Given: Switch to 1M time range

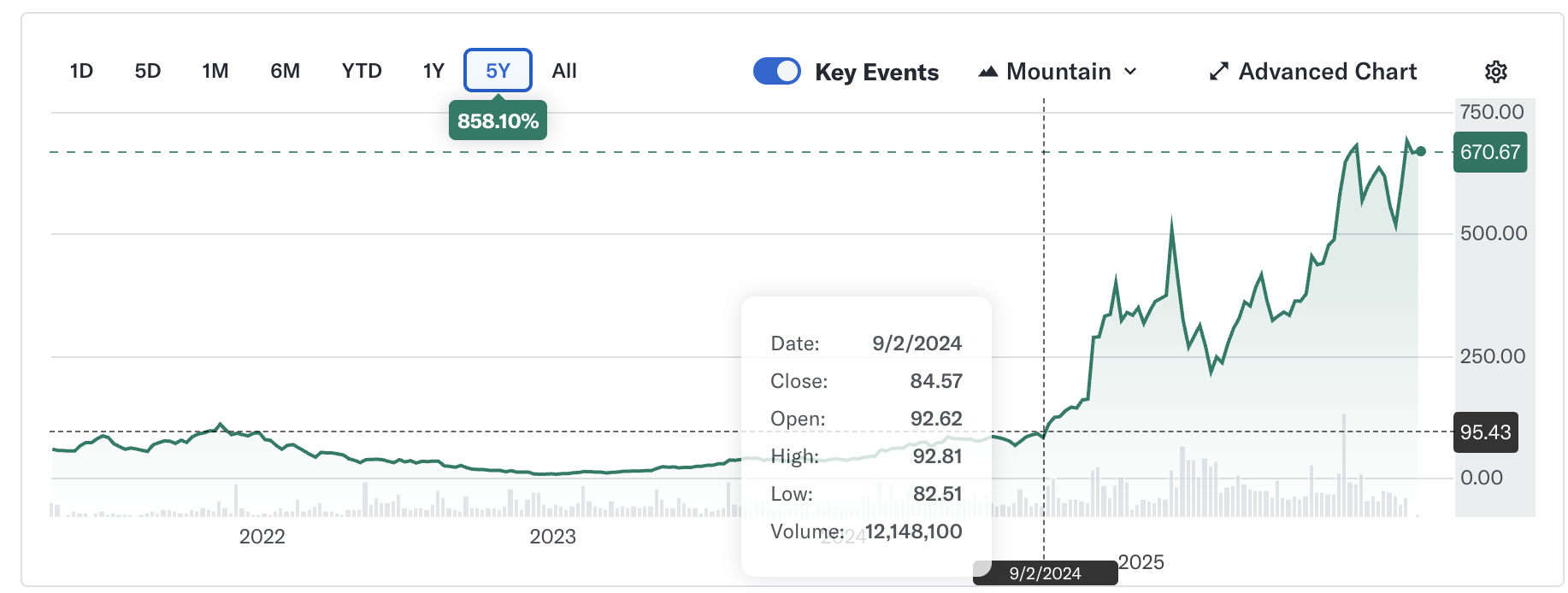Looking at the screenshot, I should 215,71.
